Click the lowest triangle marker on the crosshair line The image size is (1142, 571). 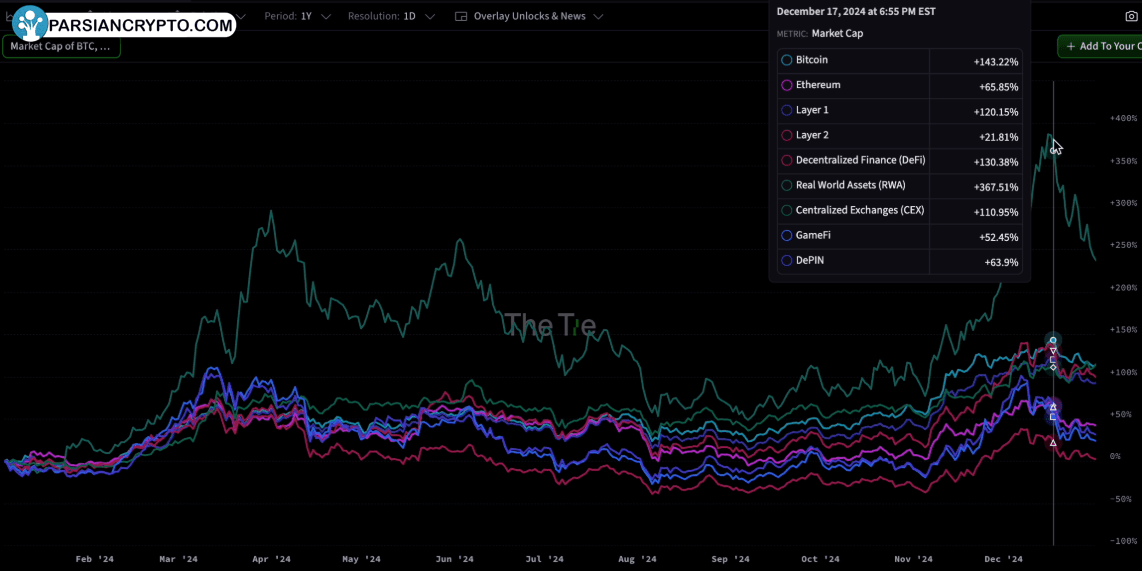[x=1053, y=442]
